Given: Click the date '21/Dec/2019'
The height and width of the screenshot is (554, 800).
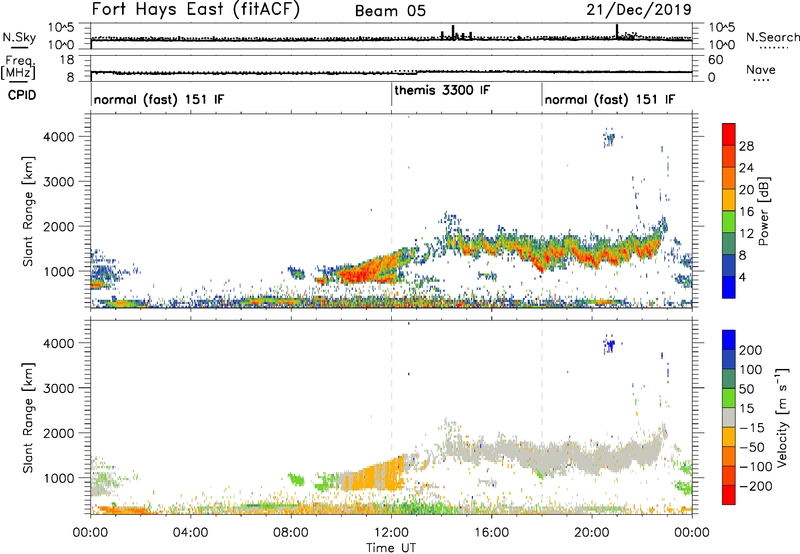Looking at the screenshot, I should click(639, 9).
